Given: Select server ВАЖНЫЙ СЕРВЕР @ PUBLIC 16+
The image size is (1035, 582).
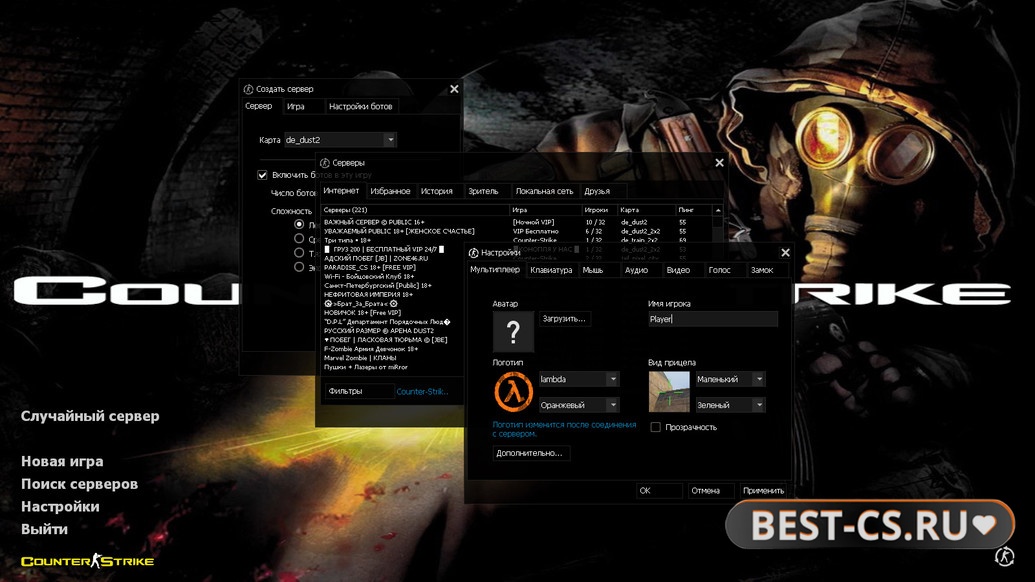Looking at the screenshot, I should click(x=517, y=222).
